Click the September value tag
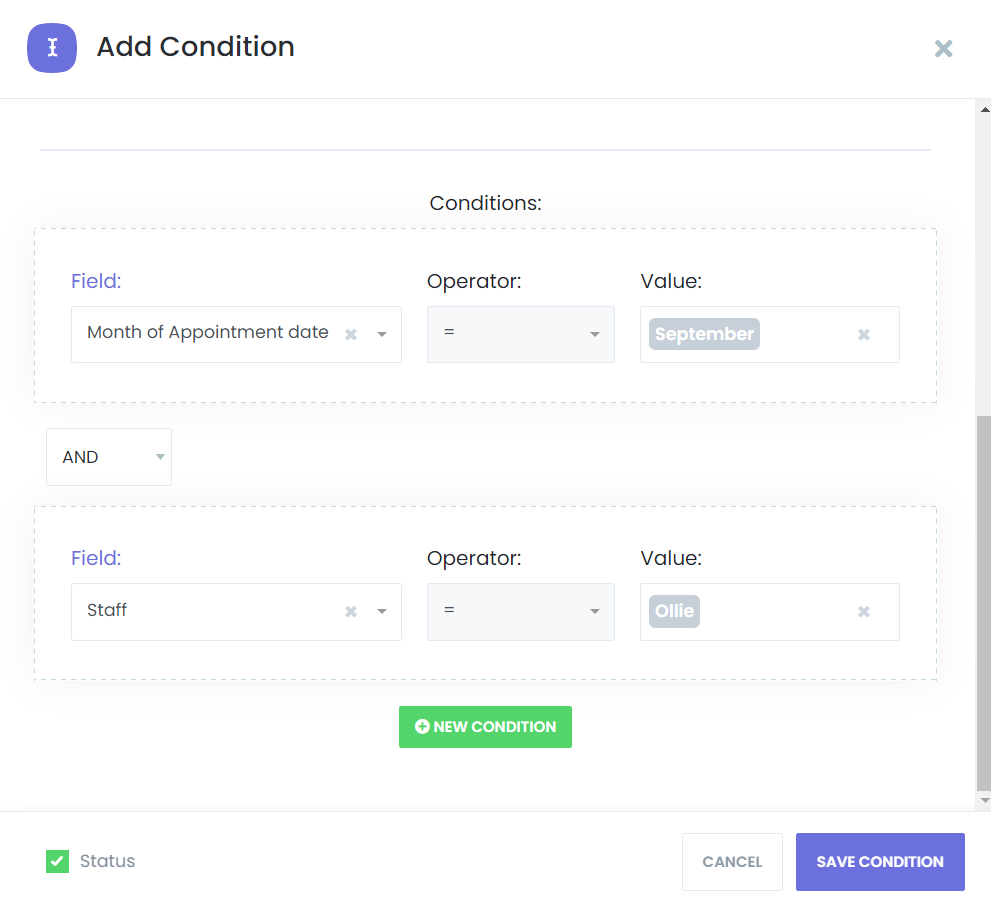 (x=704, y=334)
